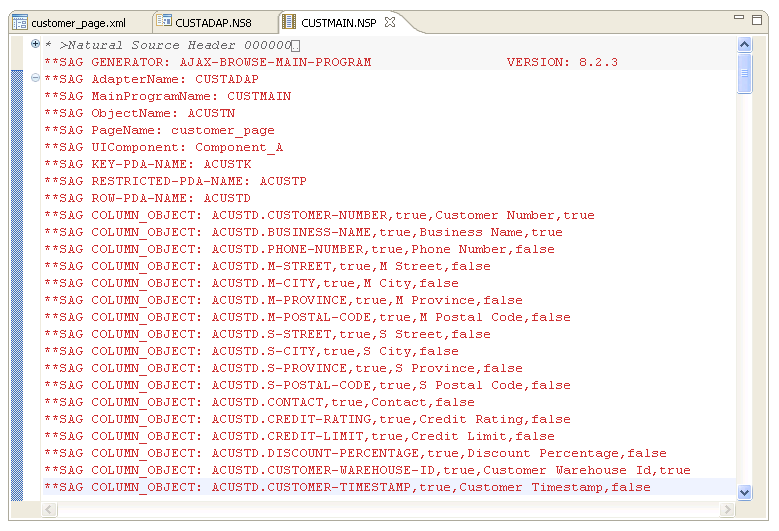
Task: Maximize the editor panel
Action: tap(759, 19)
